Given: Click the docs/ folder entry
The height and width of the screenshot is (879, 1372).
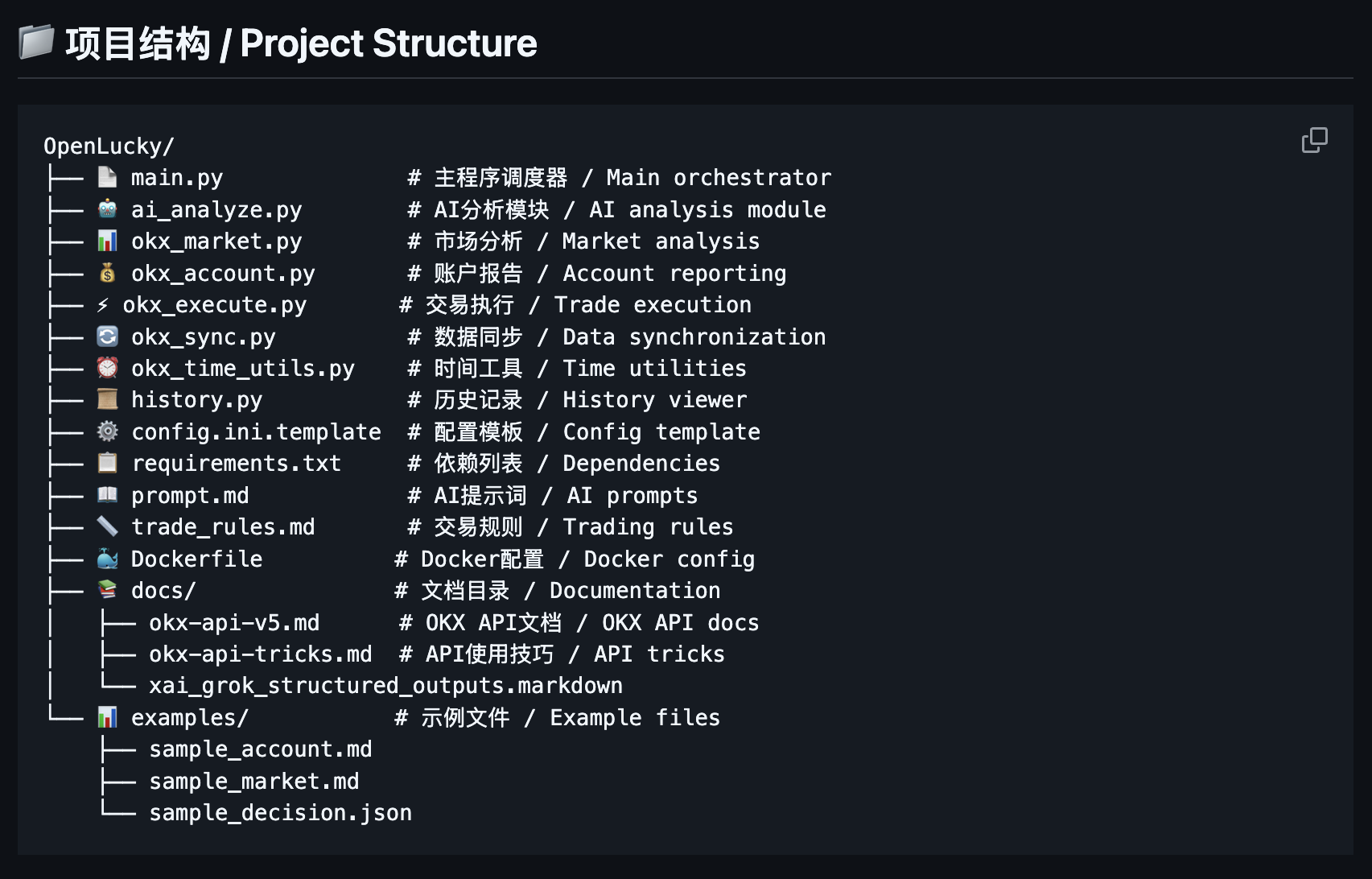Looking at the screenshot, I should [163, 591].
